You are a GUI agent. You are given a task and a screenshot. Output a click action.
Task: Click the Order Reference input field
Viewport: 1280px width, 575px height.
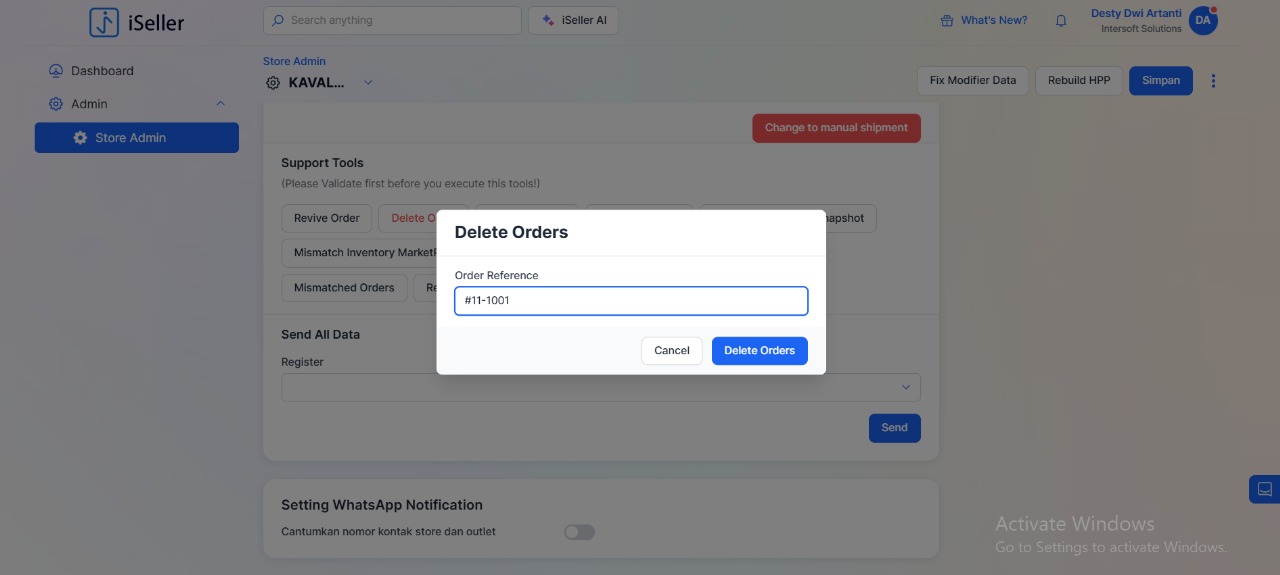630,300
